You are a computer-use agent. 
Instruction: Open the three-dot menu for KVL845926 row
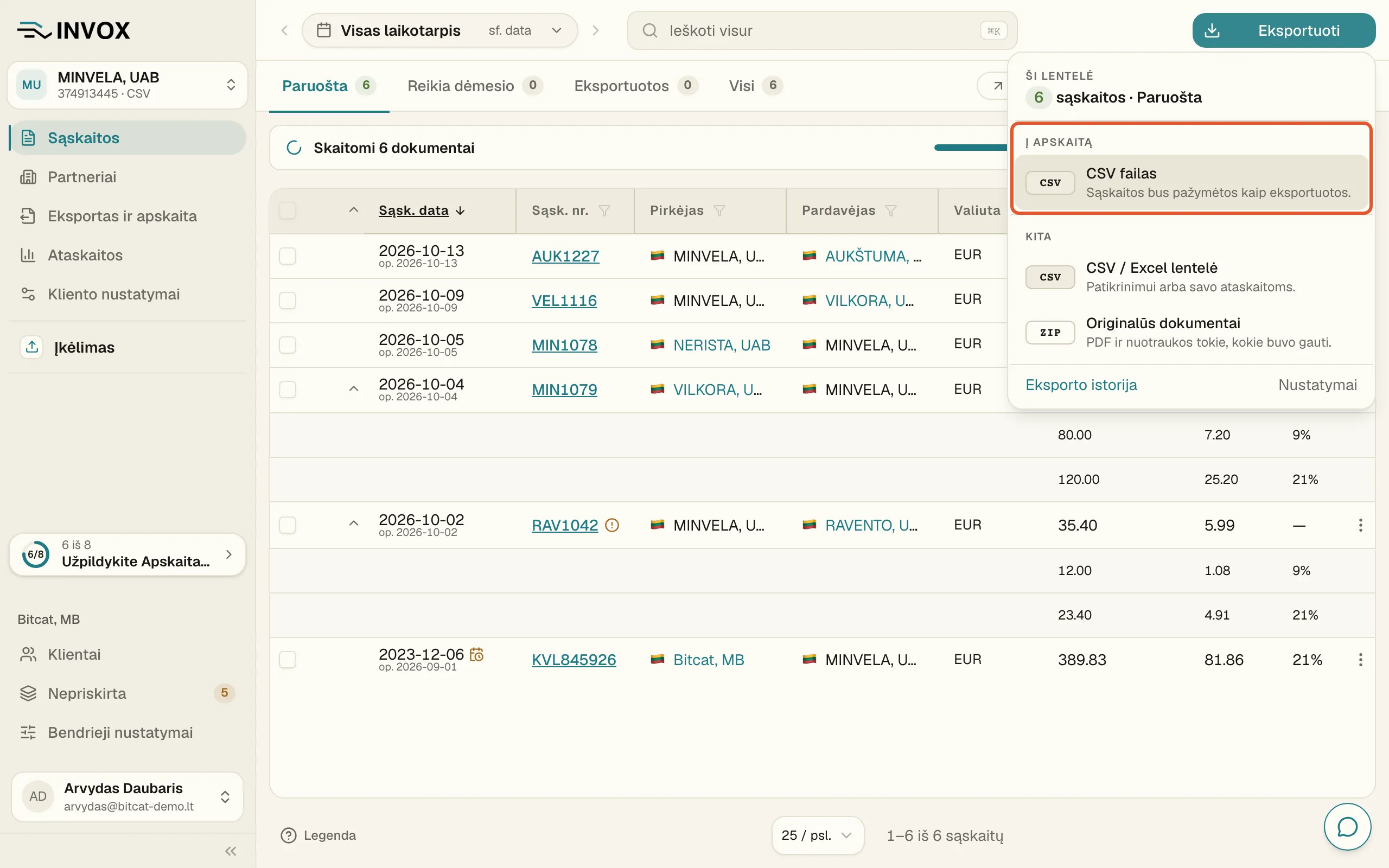click(1360, 660)
